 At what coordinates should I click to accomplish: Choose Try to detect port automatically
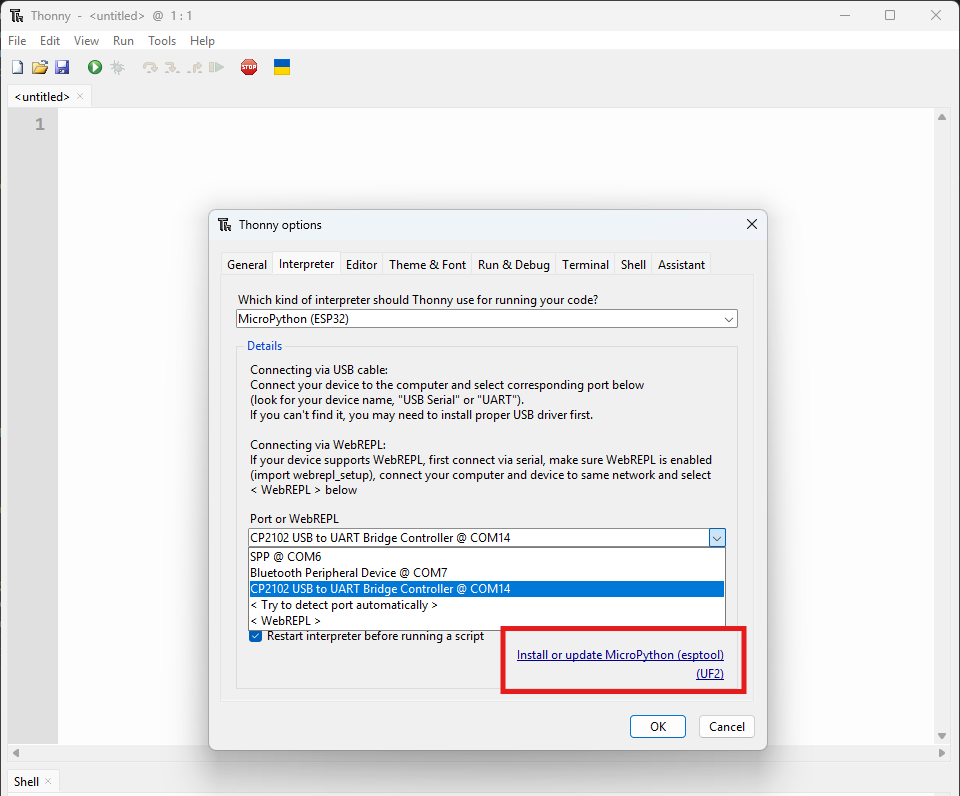(x=487, y=605)
